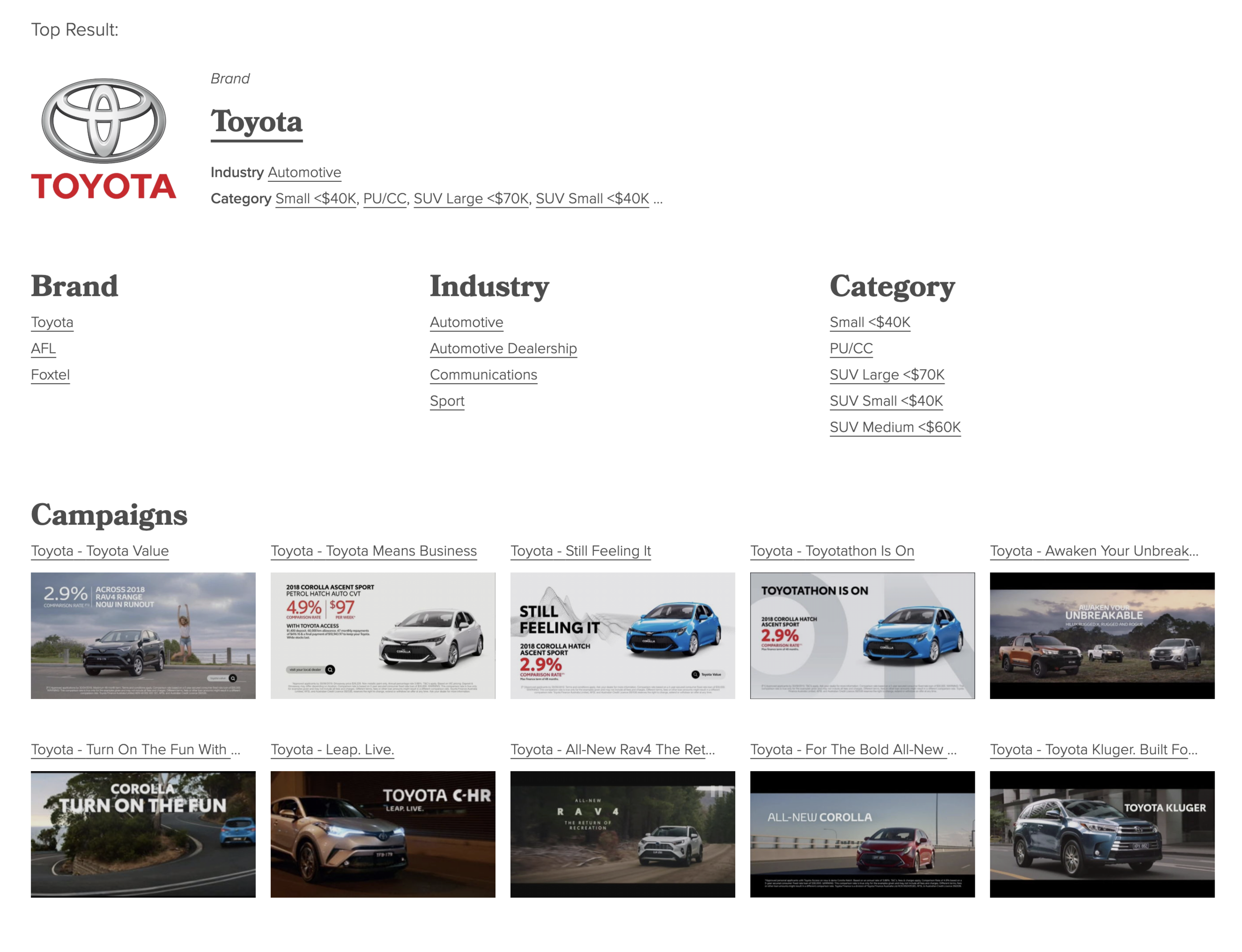Screen dimensions: 1242x952
Task: Open Automotive Dealership under Industry
Action: click(503, 348)
